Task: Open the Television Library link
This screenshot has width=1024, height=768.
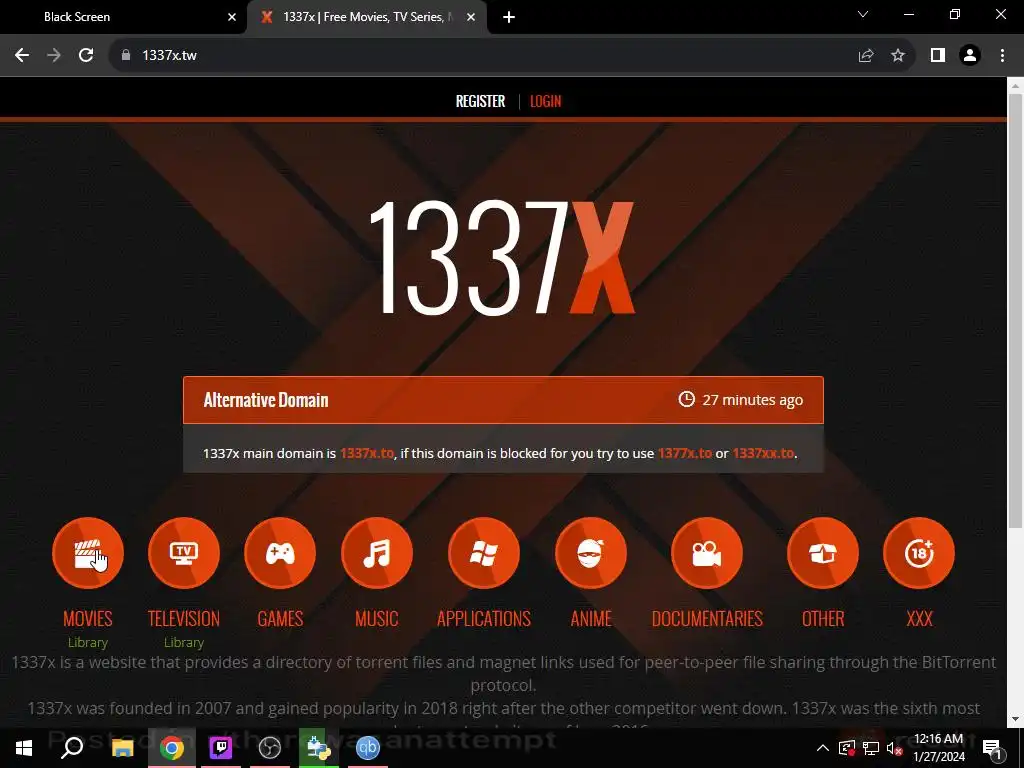Action: 184,643
